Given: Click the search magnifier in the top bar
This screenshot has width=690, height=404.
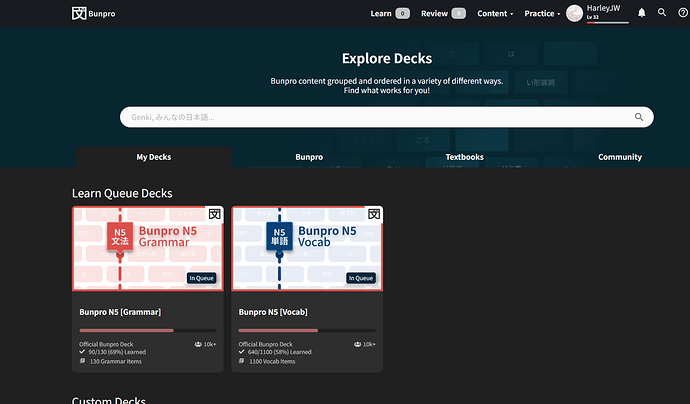Looking at the screenshot, I should [661, 13].
